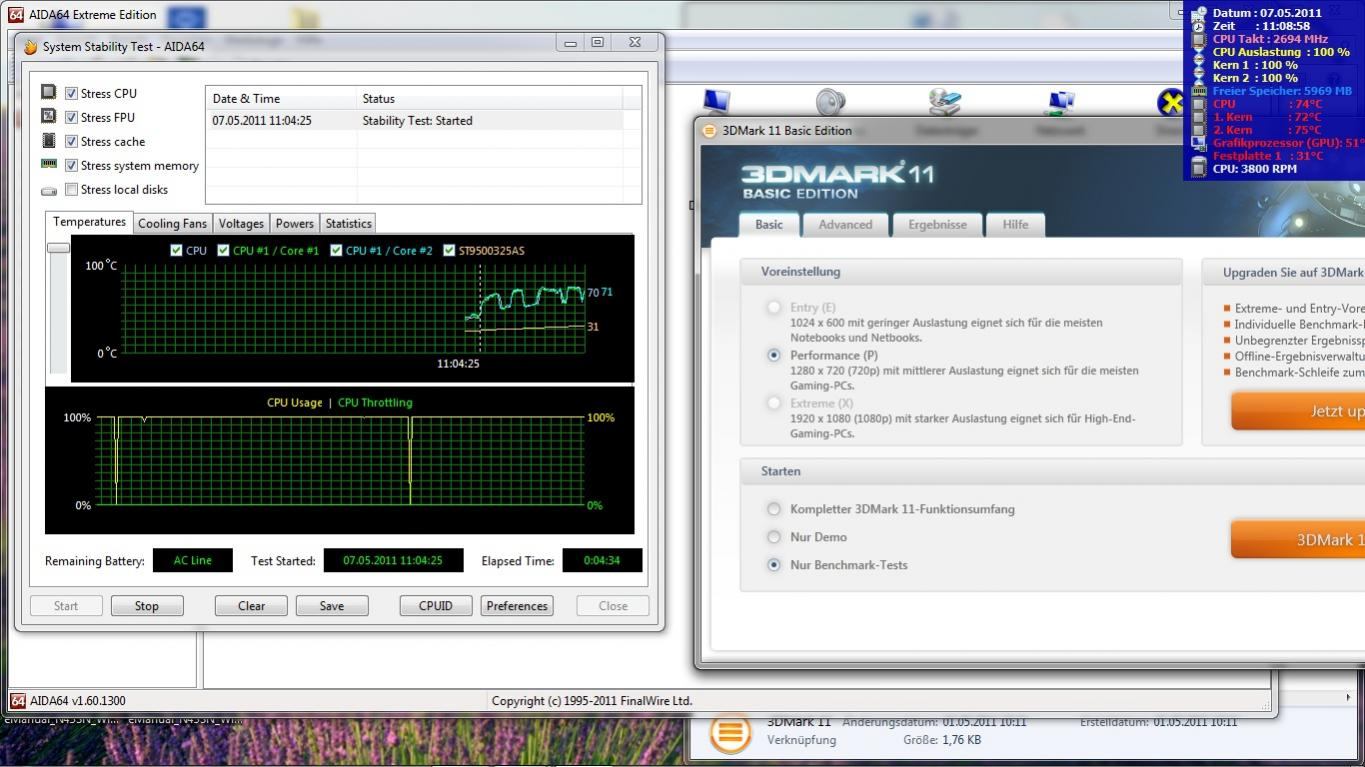Select the Stability Test: Started log row
1365x767 pixels.
[414, 120]
